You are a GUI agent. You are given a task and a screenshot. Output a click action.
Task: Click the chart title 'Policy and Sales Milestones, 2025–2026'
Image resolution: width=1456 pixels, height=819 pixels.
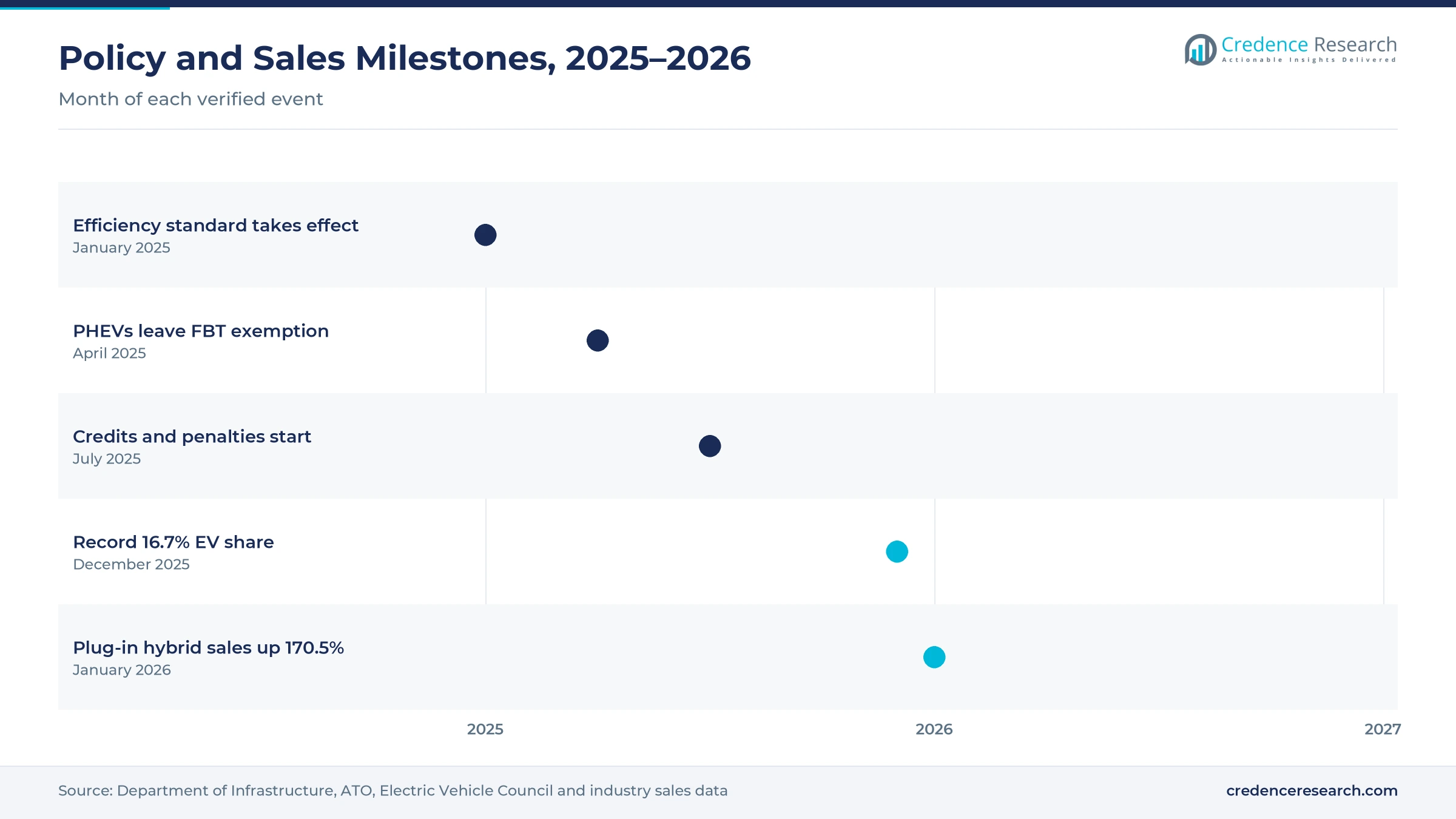(x=405, y=58)
